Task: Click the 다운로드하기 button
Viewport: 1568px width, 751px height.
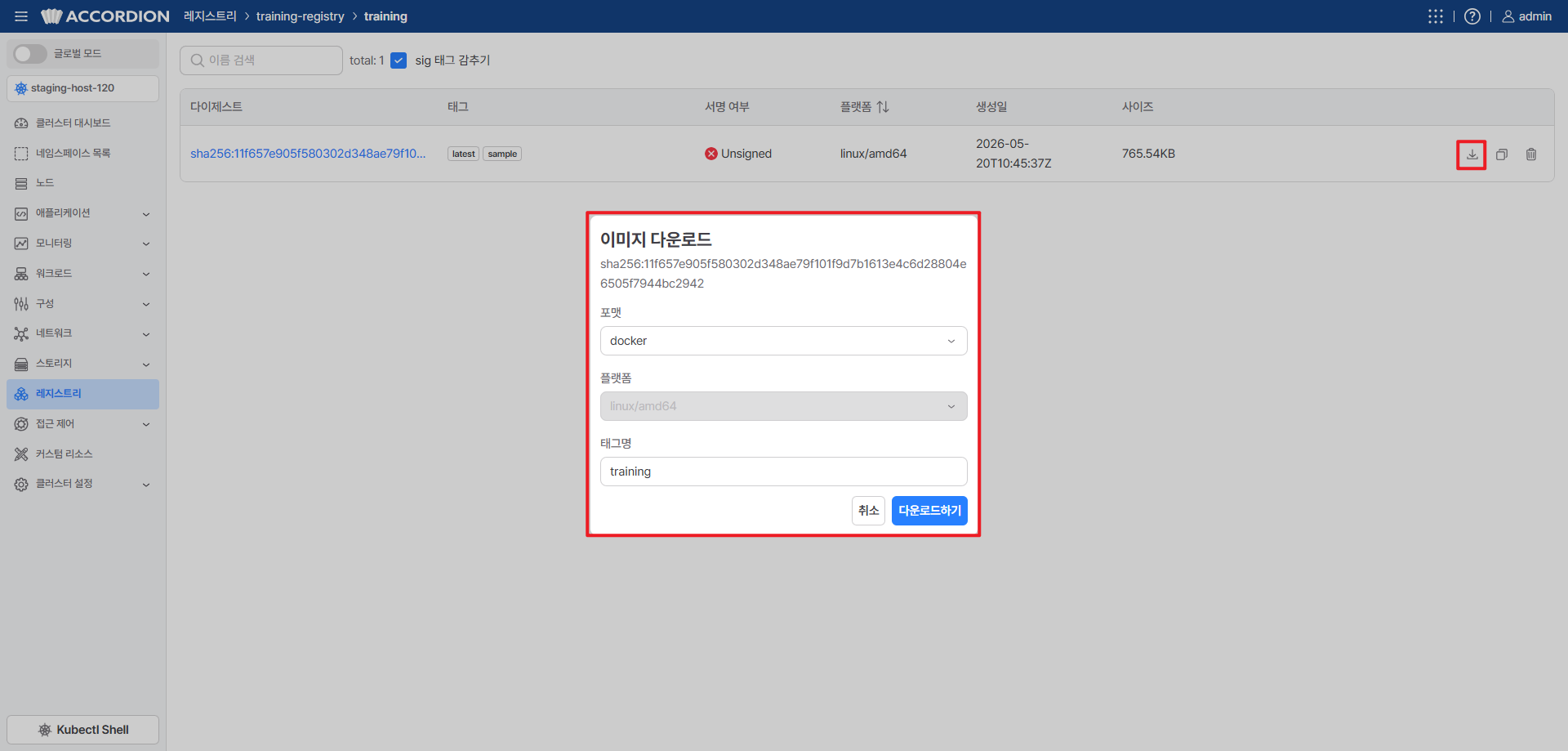Action: tap(929, 511)
